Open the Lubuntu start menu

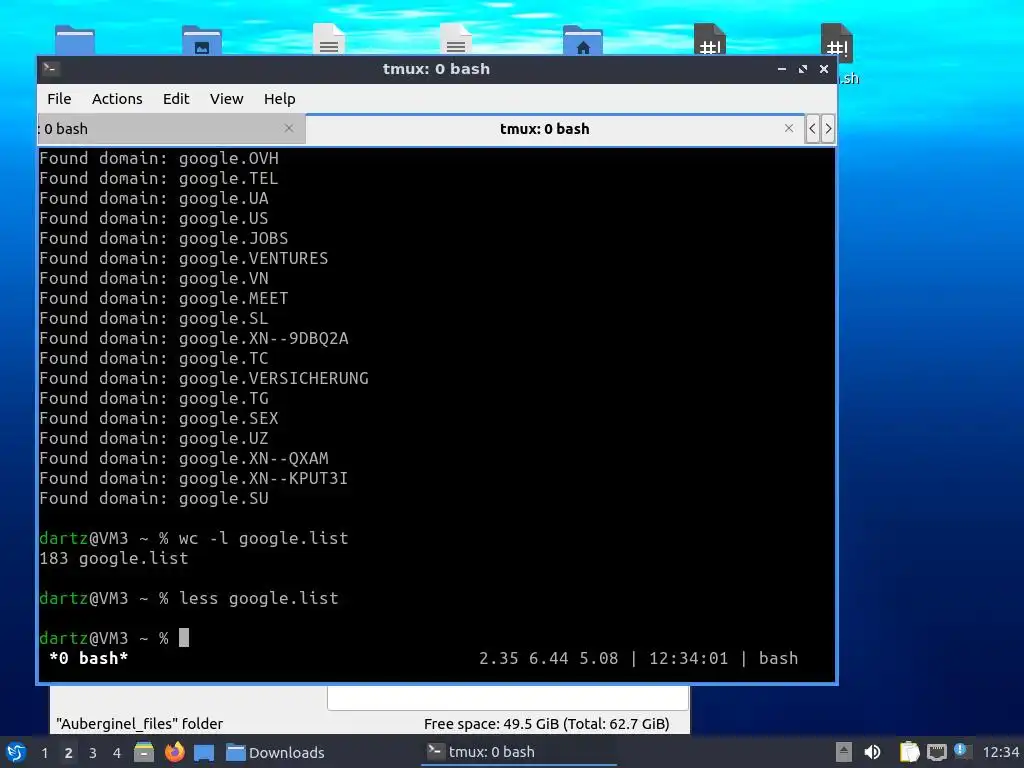[16, 752]
